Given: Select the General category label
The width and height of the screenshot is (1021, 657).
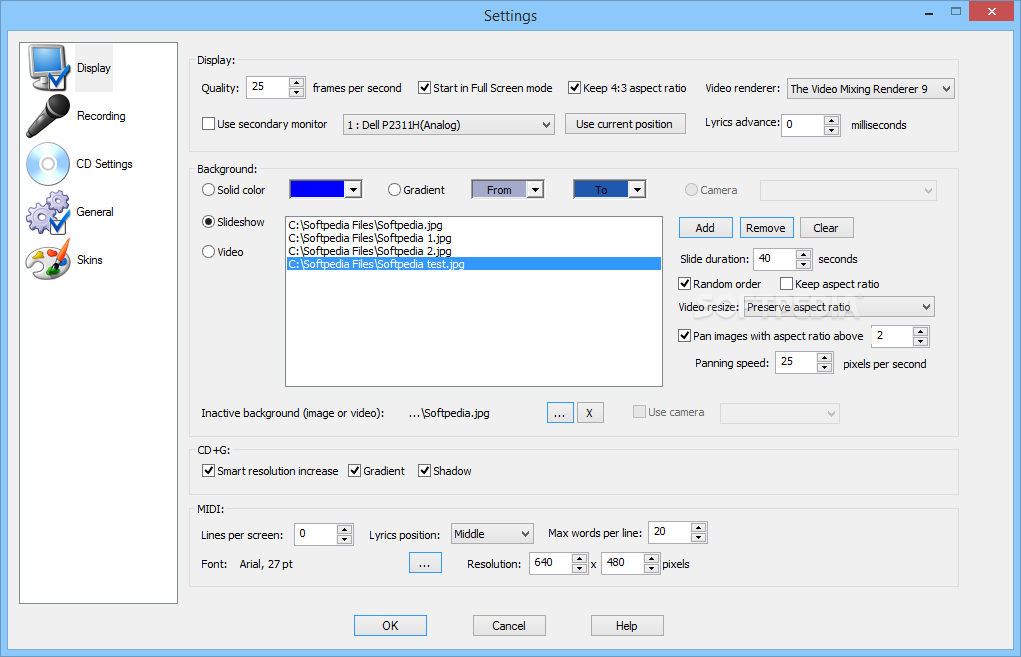Looking at the screenshot, I should pyautogui.click(x=95, y=212).
